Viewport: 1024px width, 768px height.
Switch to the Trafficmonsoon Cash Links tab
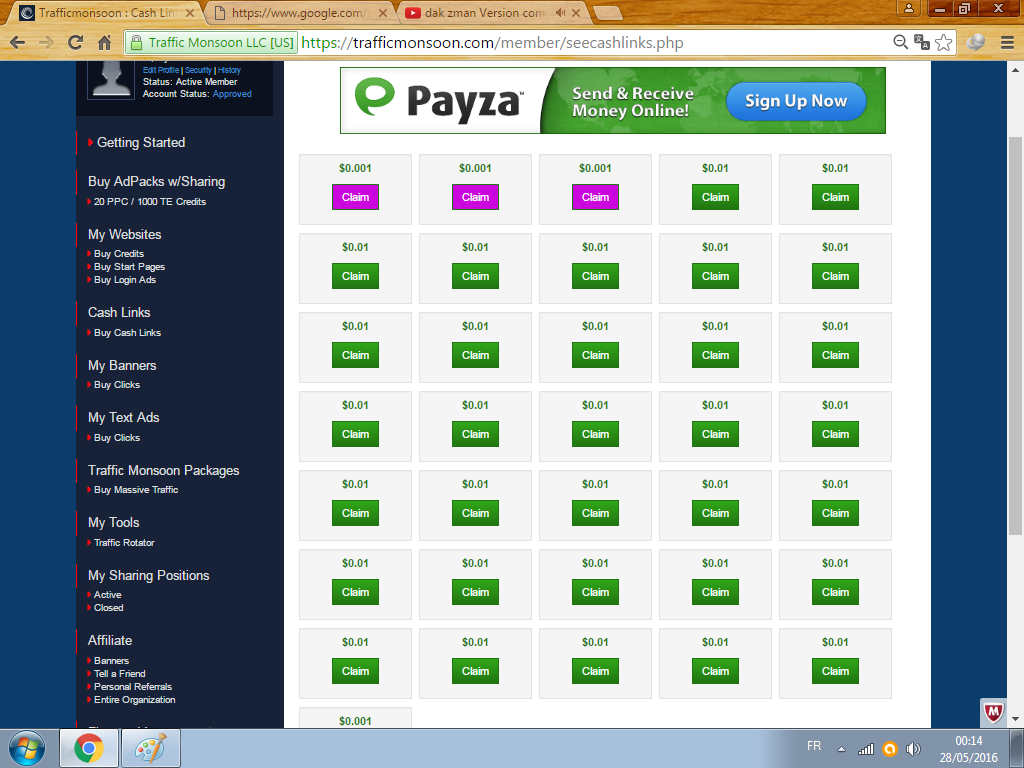click(x=106, y=12)
